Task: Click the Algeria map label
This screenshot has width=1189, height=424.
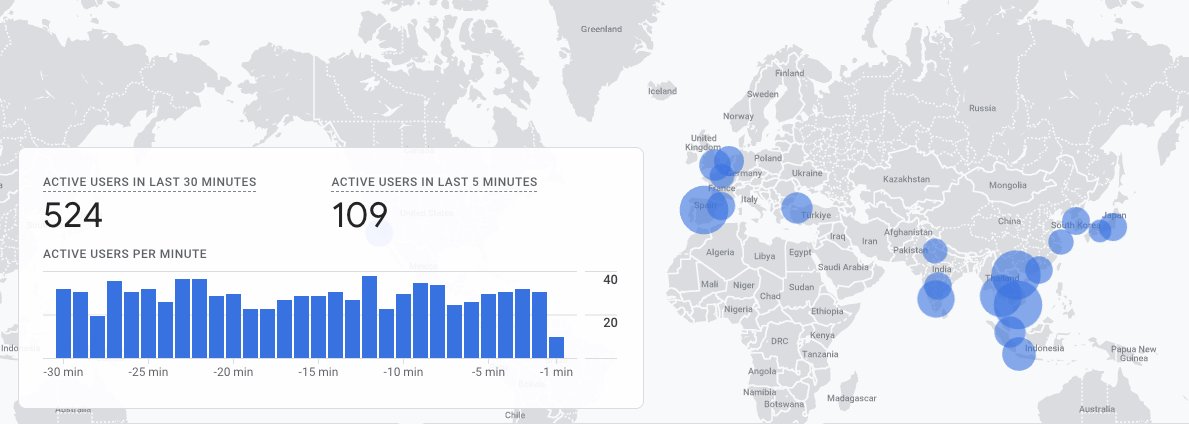Action: [720, 253]
